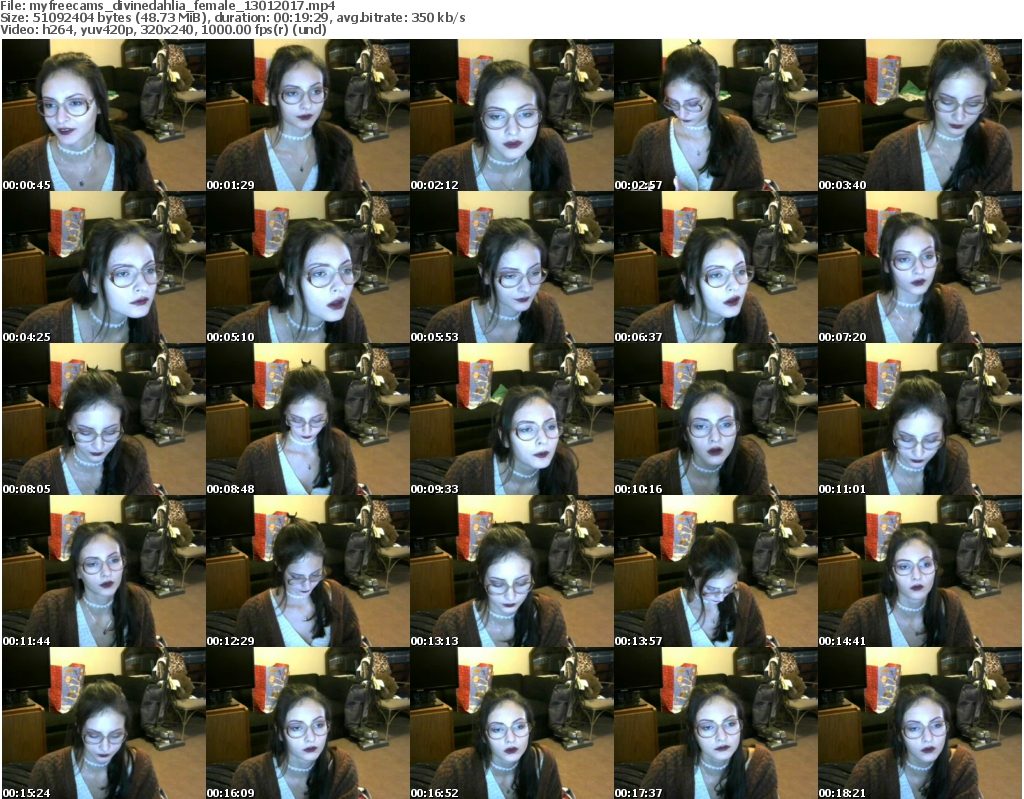Select the thumbnail stamped 00:08:48
Screen dimensions: 1024x799
tap(308, 419)
